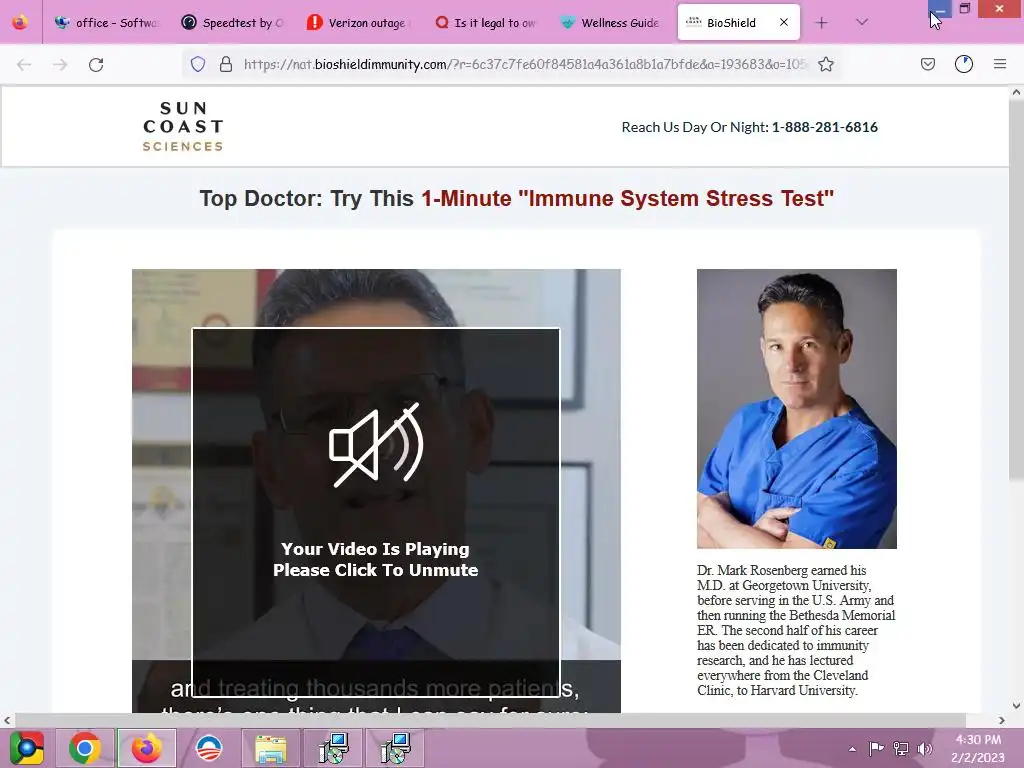Switch to the Wellness Guide tab
Screen dimensions: 1024x768
[x=611, y=22]
